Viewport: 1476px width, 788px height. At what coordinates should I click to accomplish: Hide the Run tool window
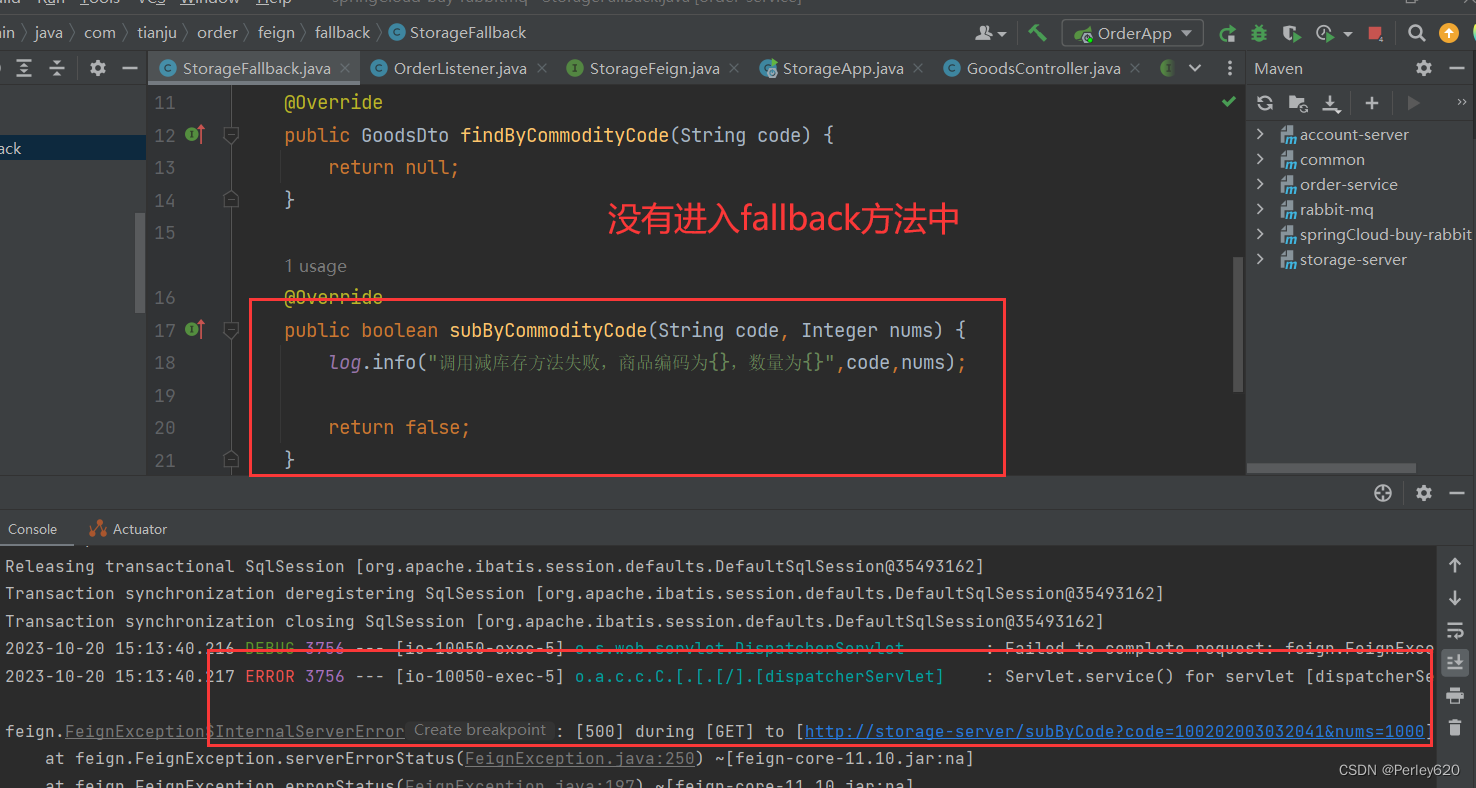coord(1456,493)
